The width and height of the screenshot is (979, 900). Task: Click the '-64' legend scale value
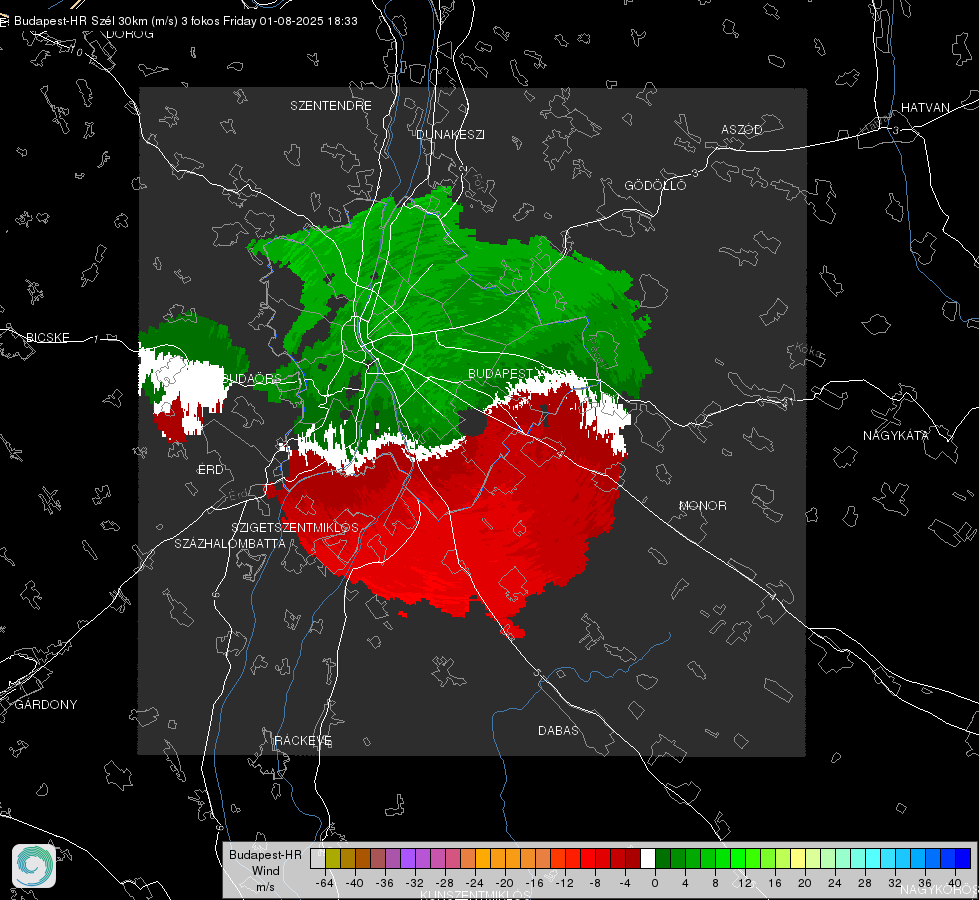click(x=325, y=883)
